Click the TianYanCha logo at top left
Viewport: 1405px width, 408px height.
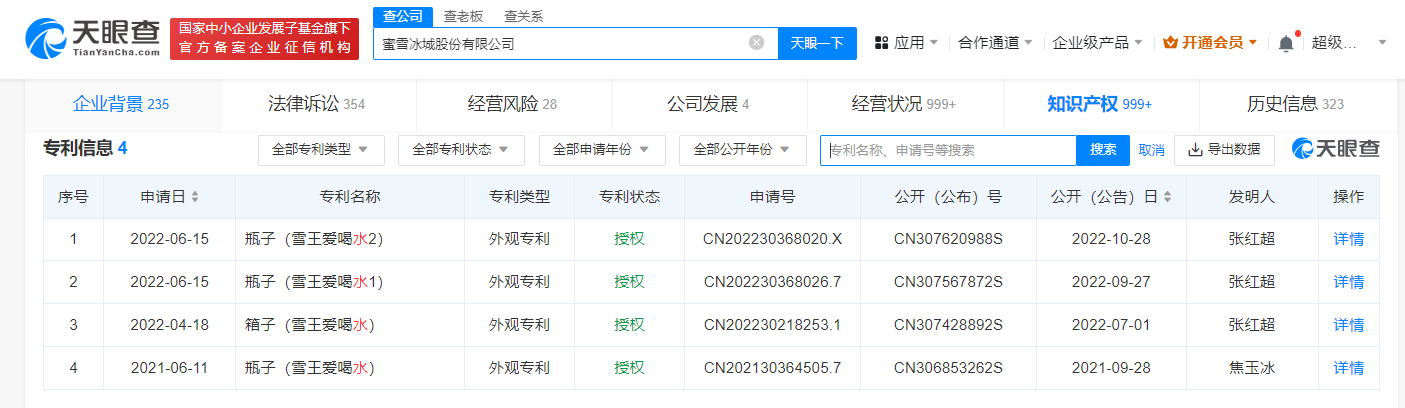[x=92, y=38]
